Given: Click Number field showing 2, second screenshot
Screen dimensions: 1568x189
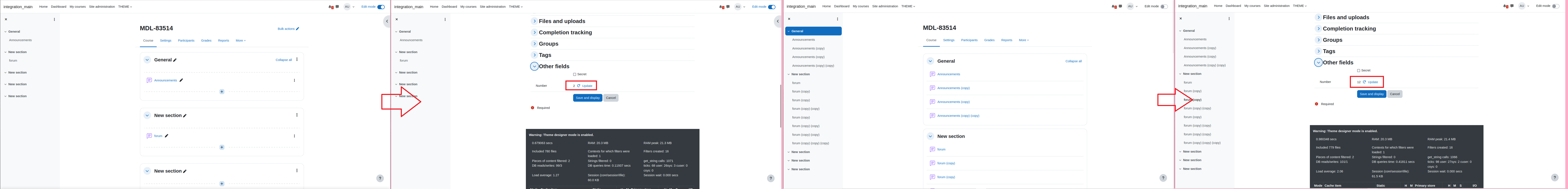Looking at the screenshot, I should click(574, 86).
